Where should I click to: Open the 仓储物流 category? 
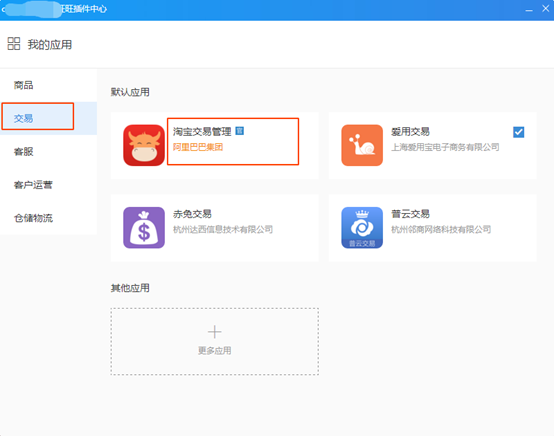pyautogui.click(x=48, y=218)
